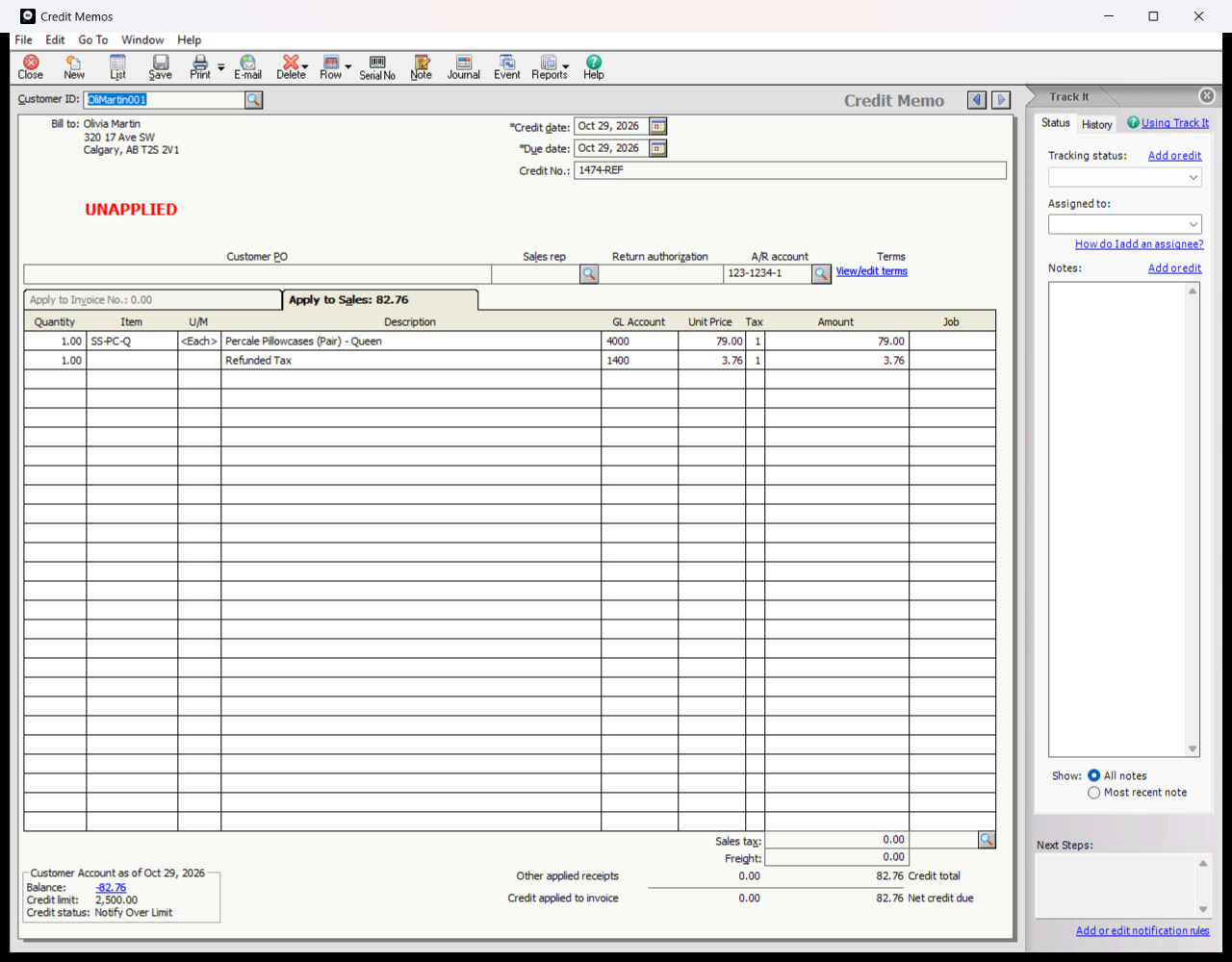
Task: Expand the Assigned to dropdown
Action: tap(1193, 224)
